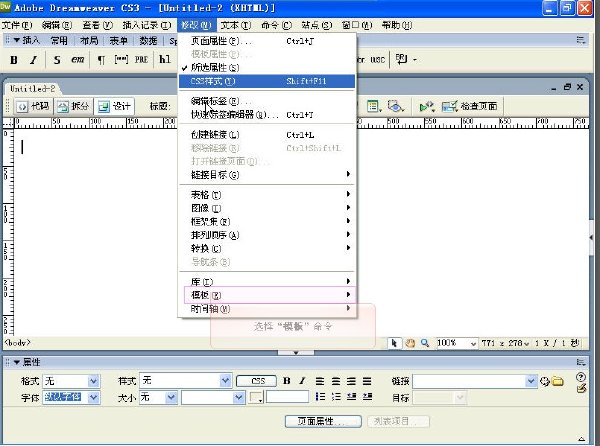Expand the 表格(T) submenu
This screenshot has width=600, height=446.
click(x=267, y=195)
